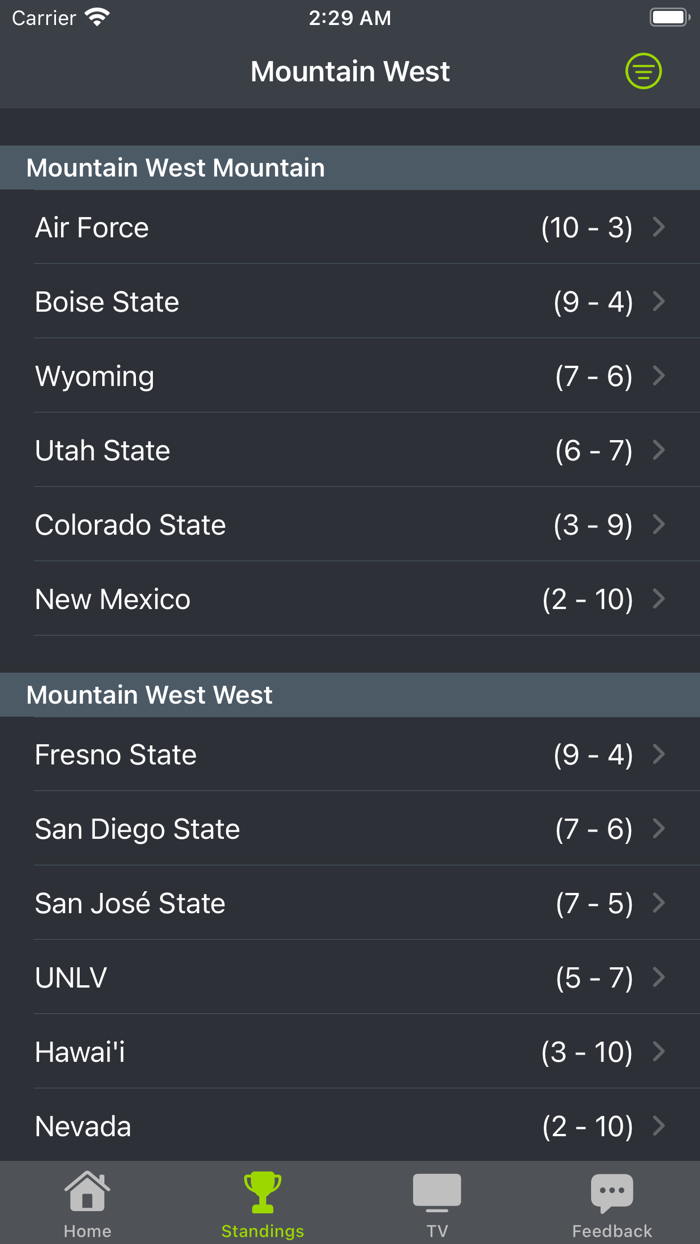Open the Wyoming team page
The image size is (700, 1244).
pyautogui.click(x=350, y=376)
